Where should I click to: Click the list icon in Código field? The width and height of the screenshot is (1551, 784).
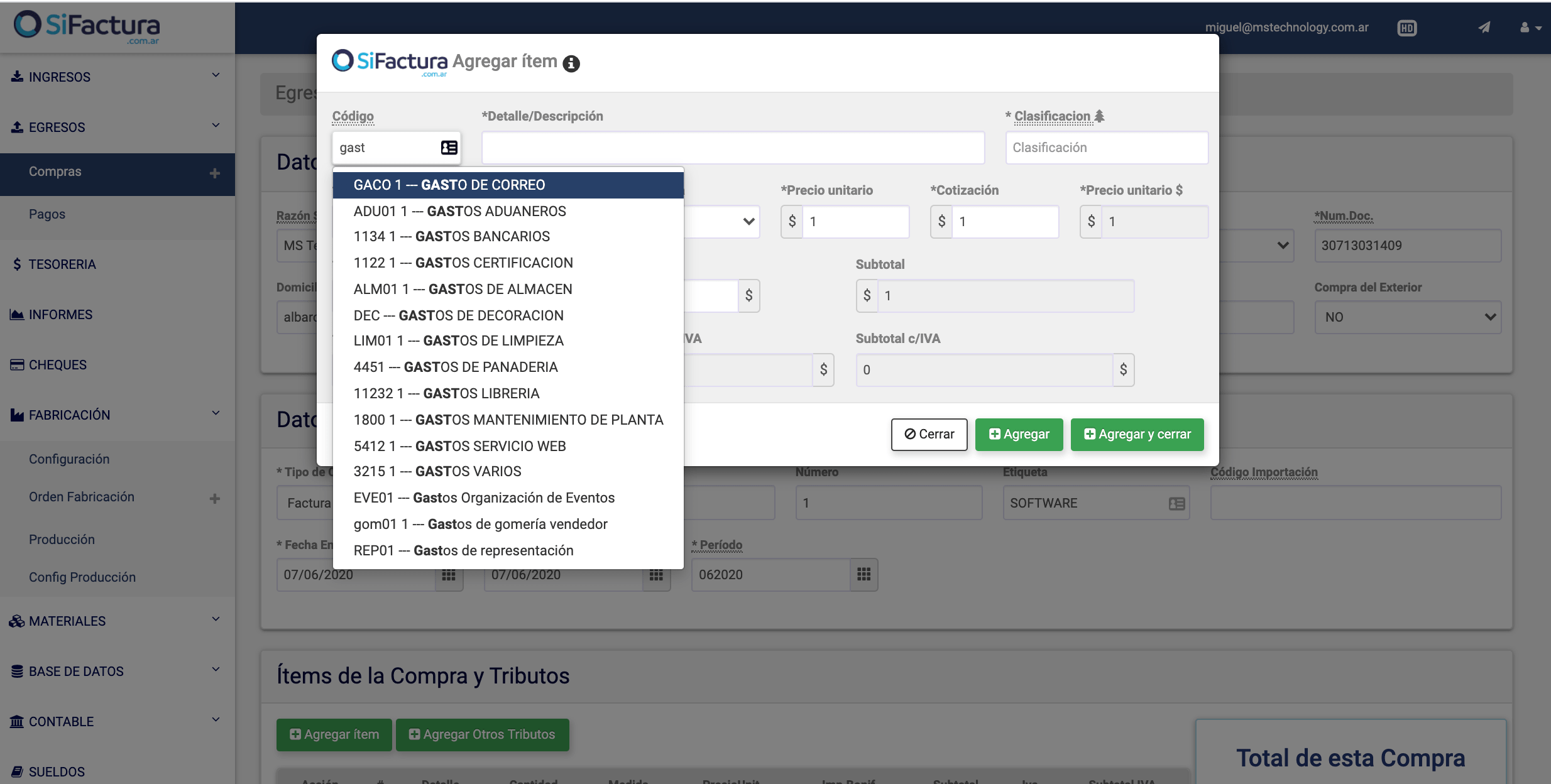coord(449,148)
